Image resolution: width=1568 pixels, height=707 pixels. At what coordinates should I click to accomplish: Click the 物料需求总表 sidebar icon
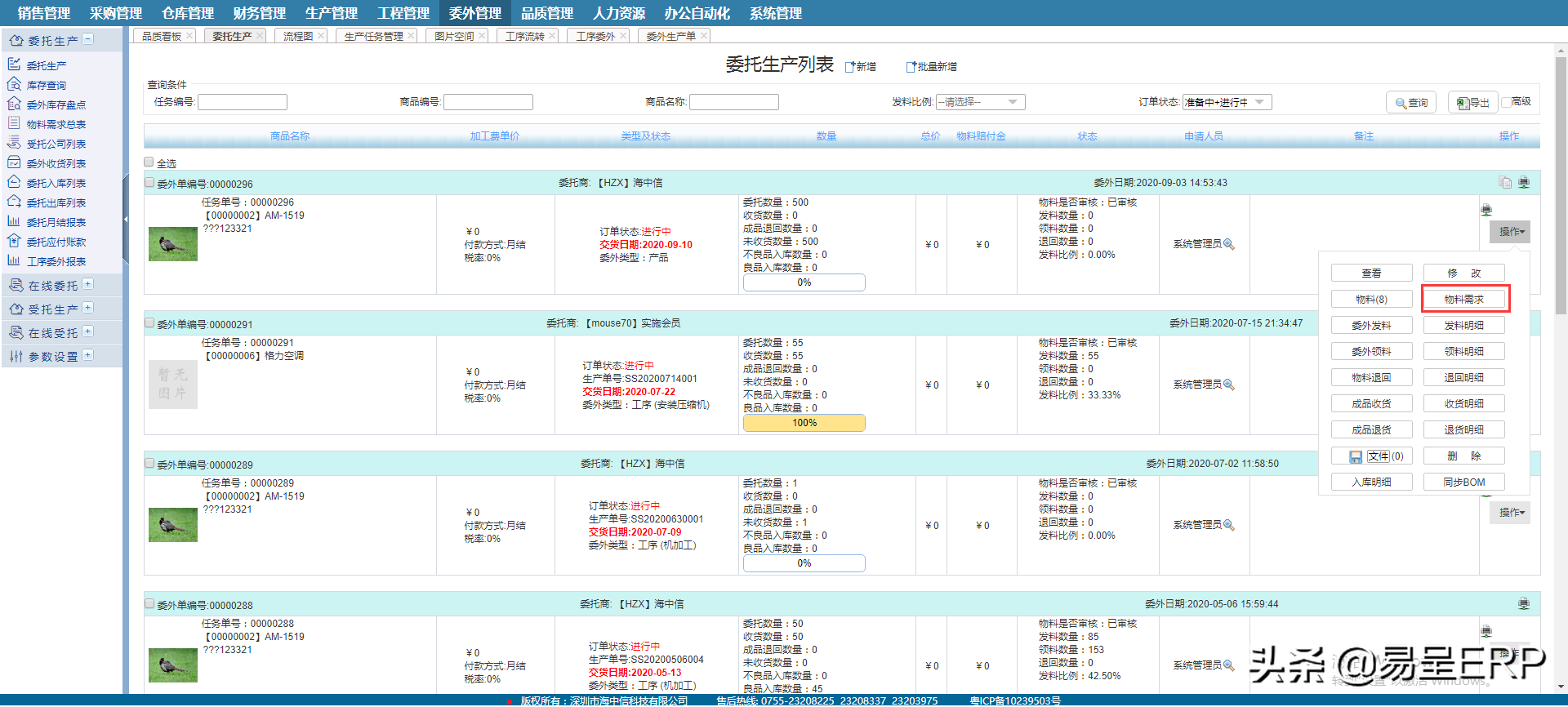point(14,123)
